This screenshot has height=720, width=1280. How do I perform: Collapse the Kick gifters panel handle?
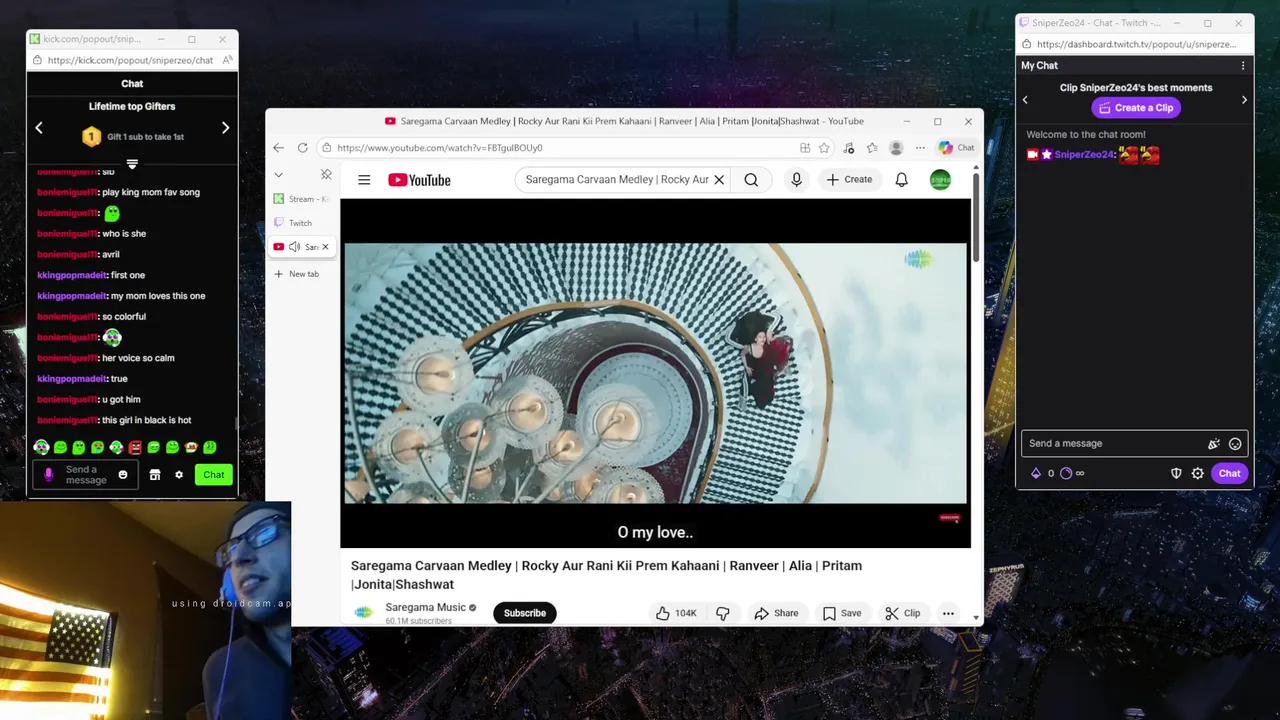point(132,164)
